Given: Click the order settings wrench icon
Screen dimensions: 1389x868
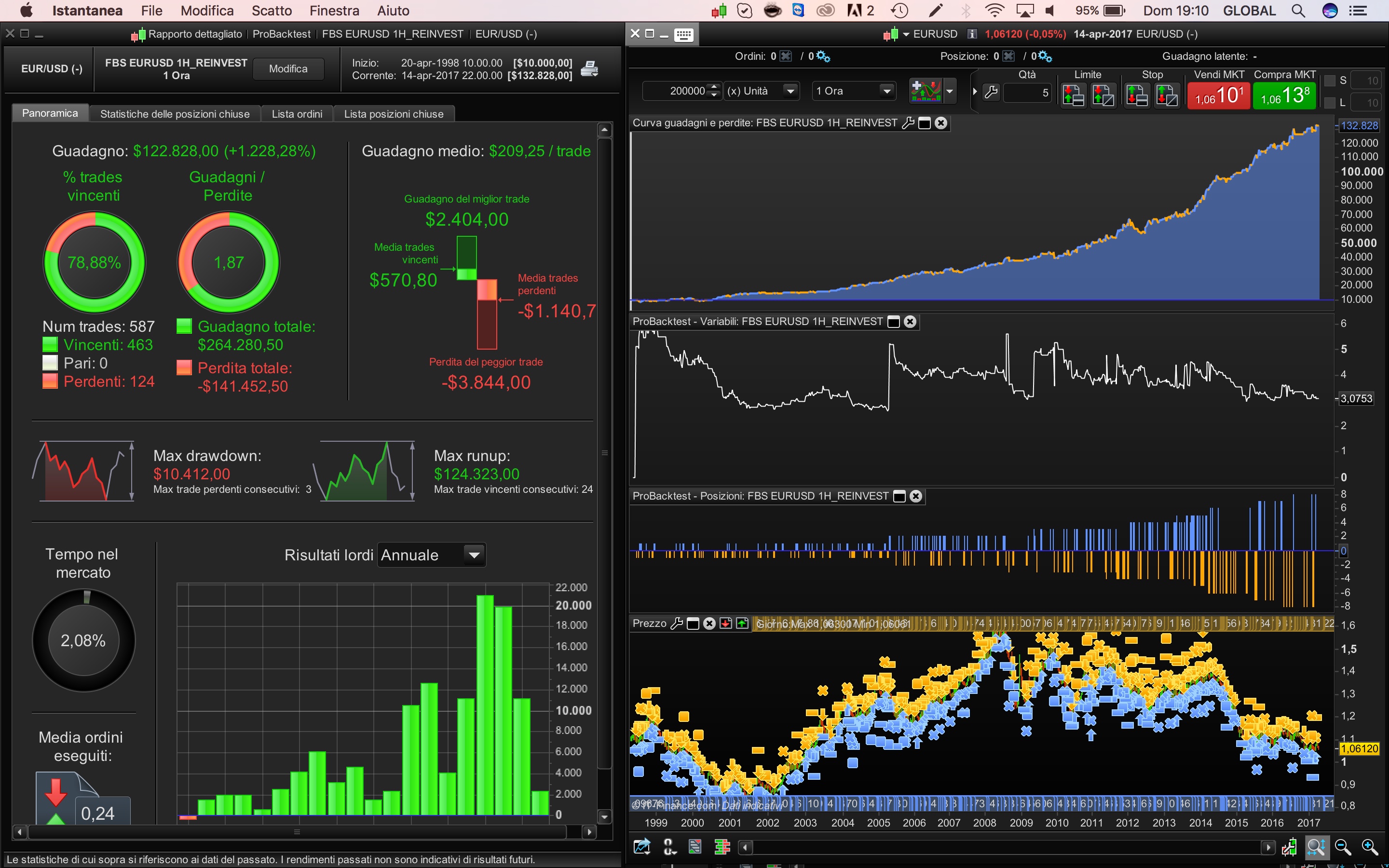Looking at the screenshot, I should [x=991, y=92].
